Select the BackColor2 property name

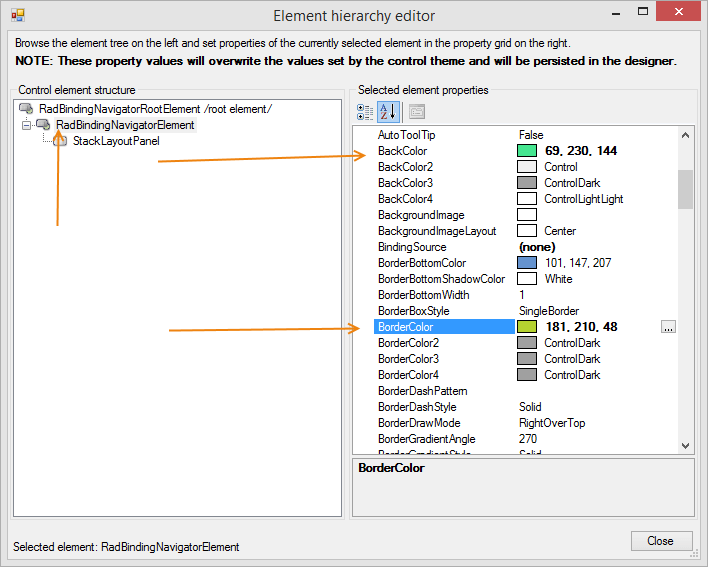tap(405, 167)
